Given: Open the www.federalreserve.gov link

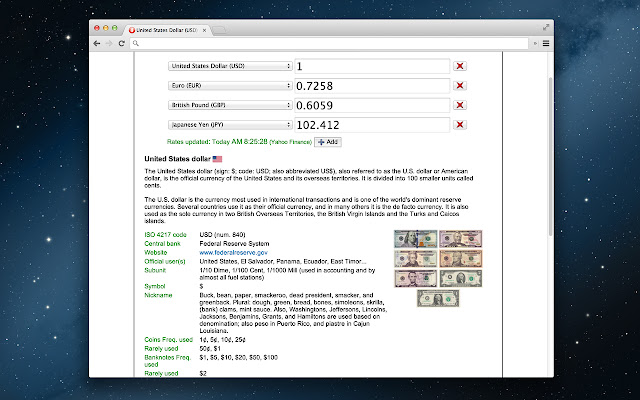Looking at the screenshot, I should click(233, 253).
